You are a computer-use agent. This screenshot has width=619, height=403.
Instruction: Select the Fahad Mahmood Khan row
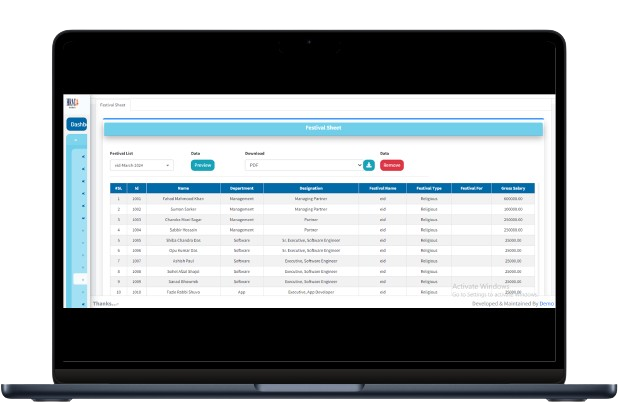pos(183,198)
